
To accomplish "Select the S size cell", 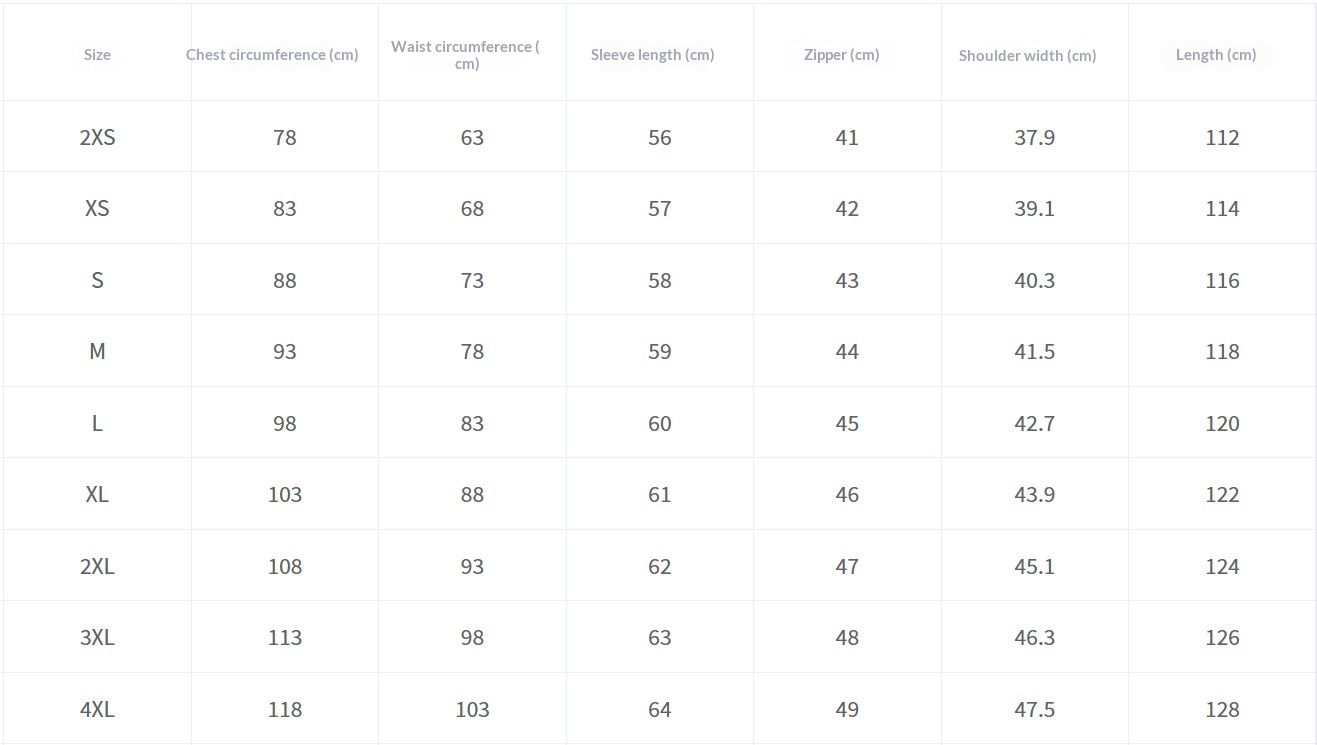I will [97, 281].
